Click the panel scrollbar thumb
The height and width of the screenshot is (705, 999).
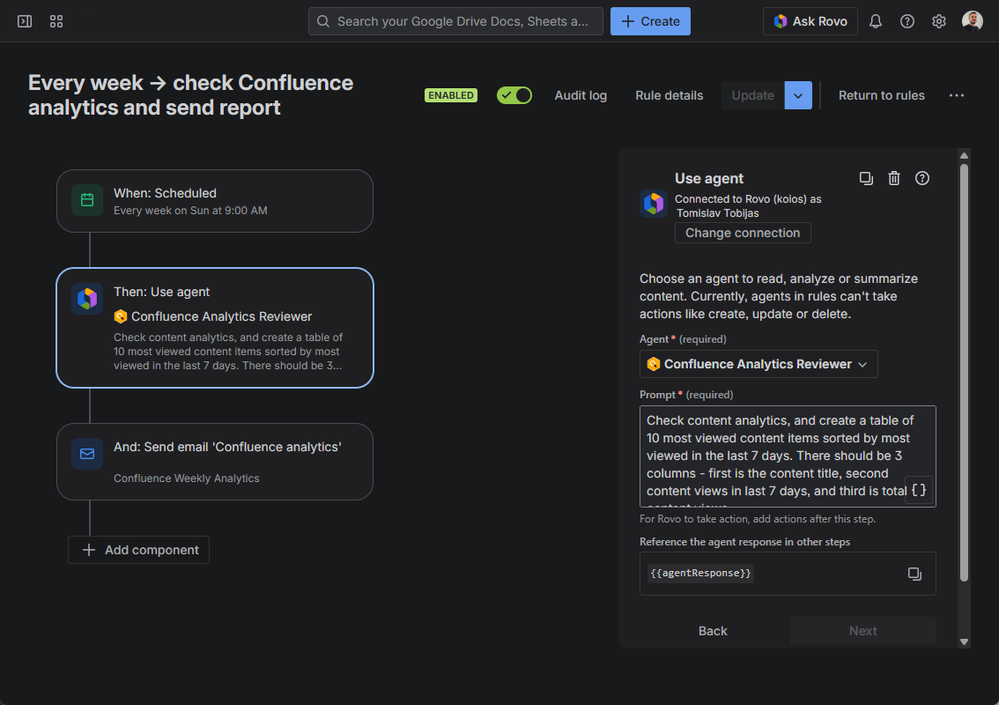tap(964, 373)
